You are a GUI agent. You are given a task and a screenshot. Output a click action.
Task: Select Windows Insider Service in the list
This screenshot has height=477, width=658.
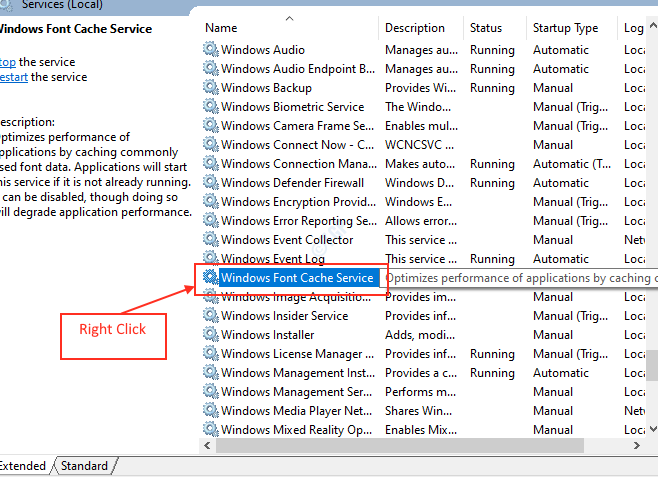[x=285, y=315]
